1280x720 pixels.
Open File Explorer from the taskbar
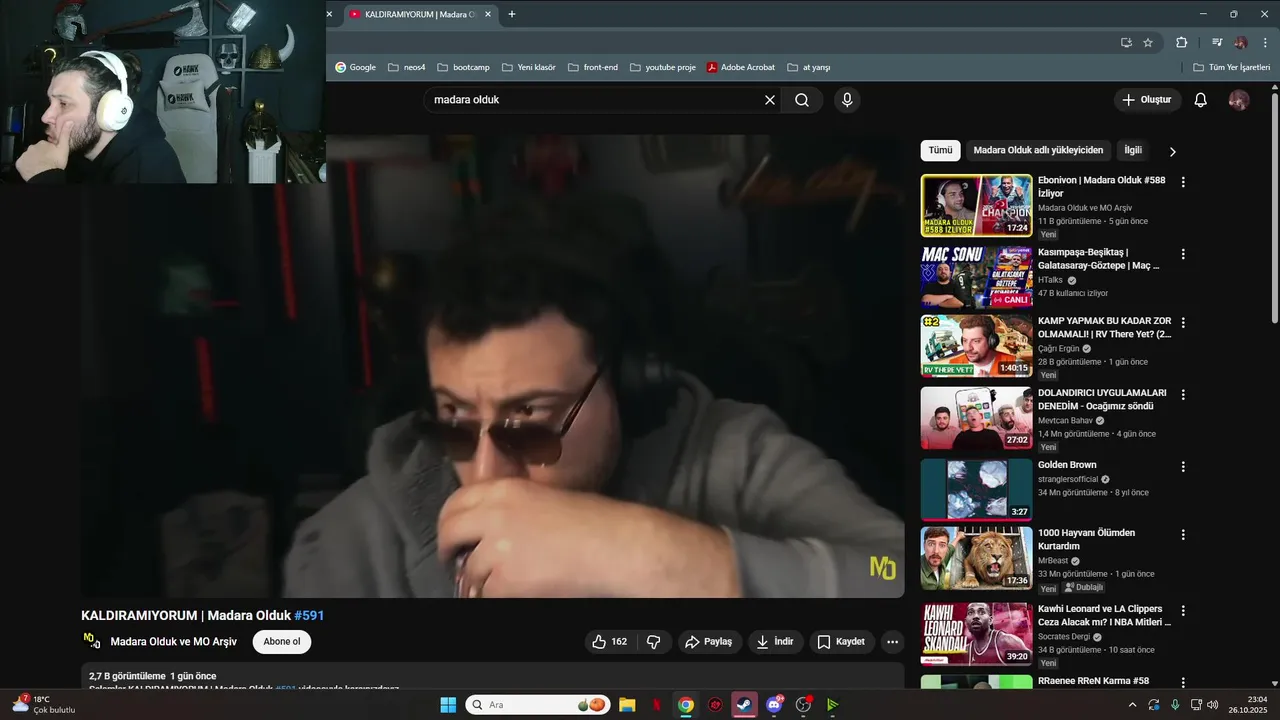[627, 705]
